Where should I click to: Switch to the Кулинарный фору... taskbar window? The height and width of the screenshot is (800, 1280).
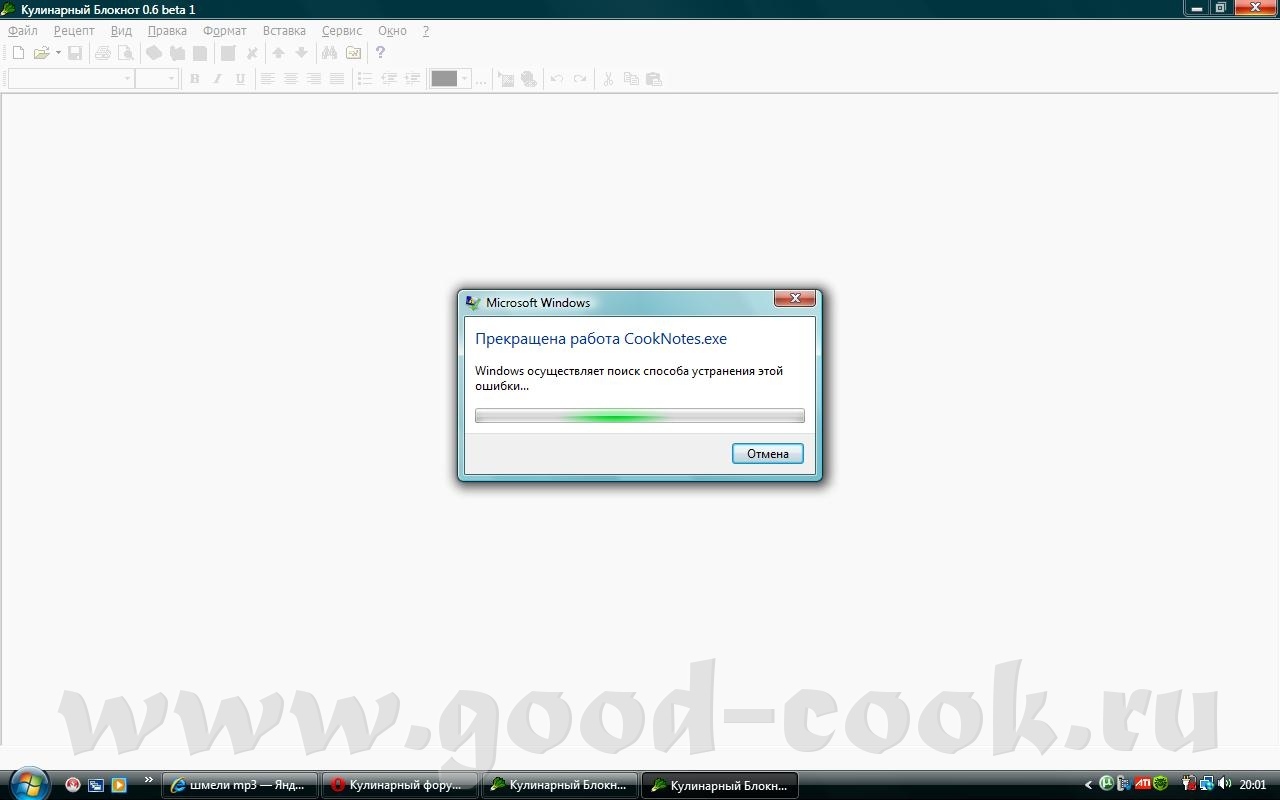[400, 785]
